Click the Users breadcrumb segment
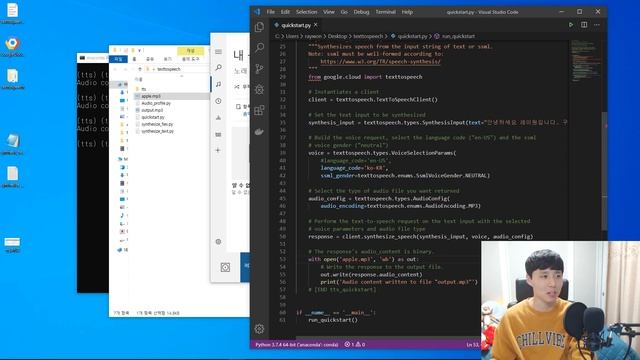 [292, 36]
